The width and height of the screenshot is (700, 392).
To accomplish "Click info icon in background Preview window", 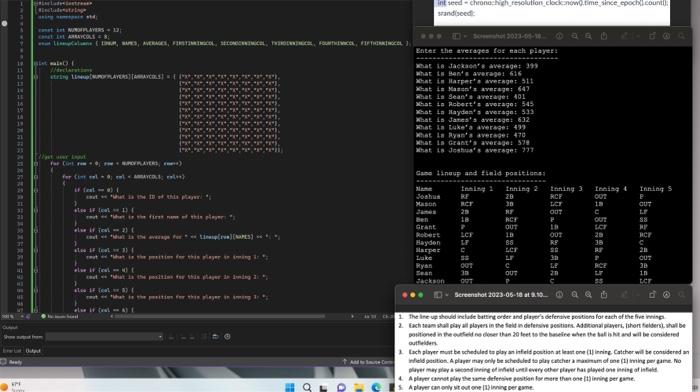I will coord(559,36).
